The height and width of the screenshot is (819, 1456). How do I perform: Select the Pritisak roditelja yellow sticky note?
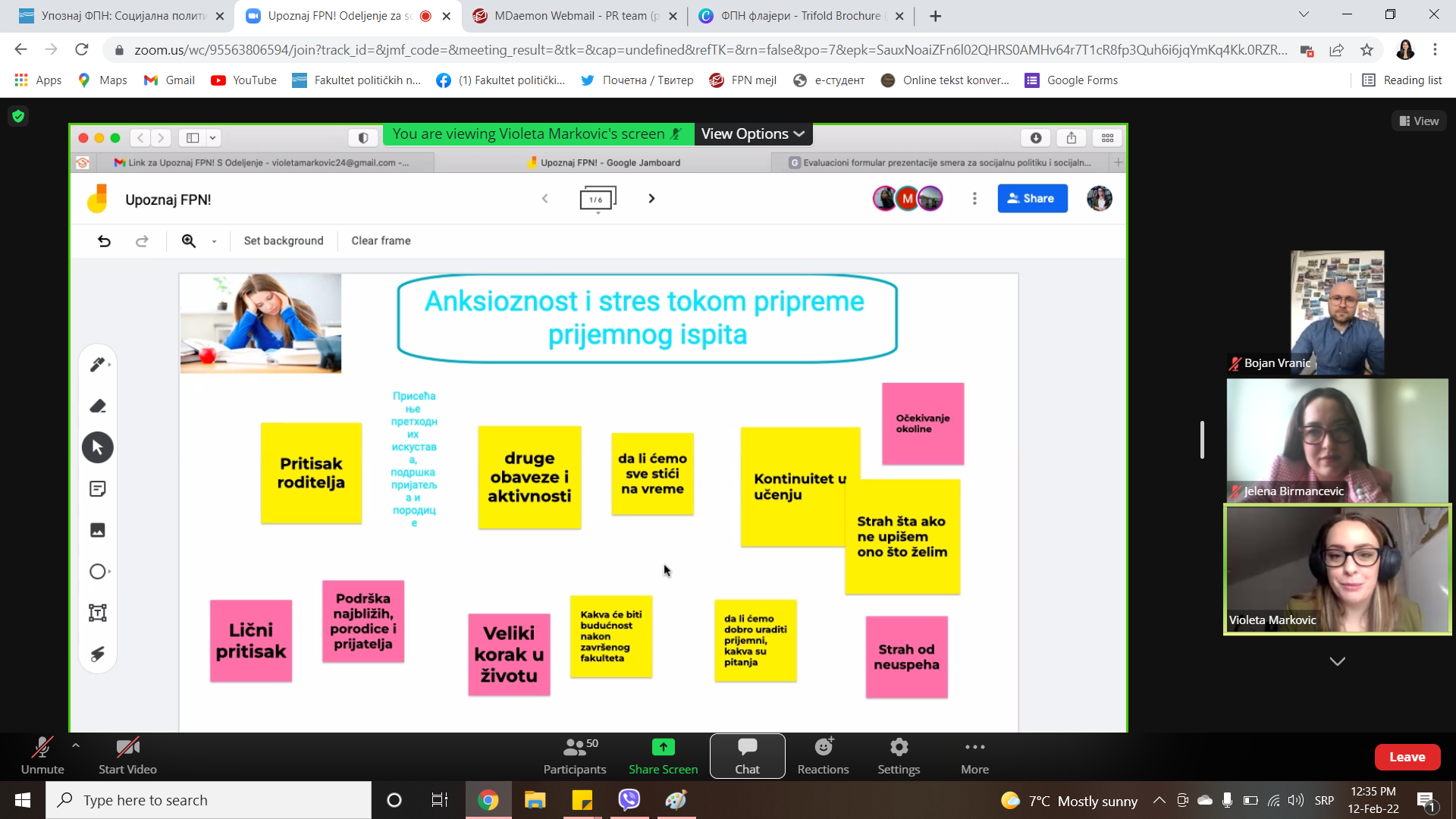tap(311, 473)
